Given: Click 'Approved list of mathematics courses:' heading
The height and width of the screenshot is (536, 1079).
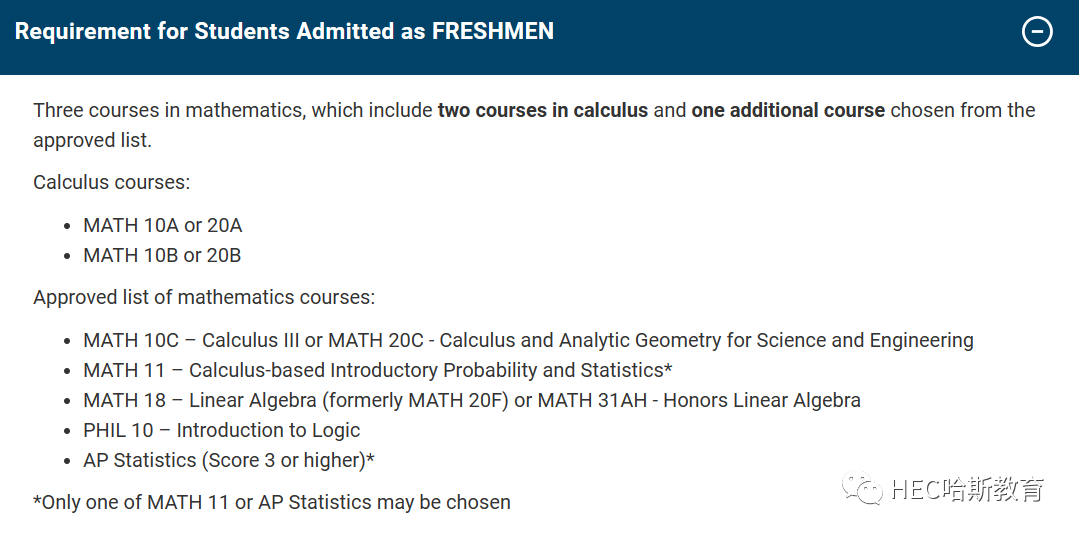Looking at the screenshot, I should (204, 297).
